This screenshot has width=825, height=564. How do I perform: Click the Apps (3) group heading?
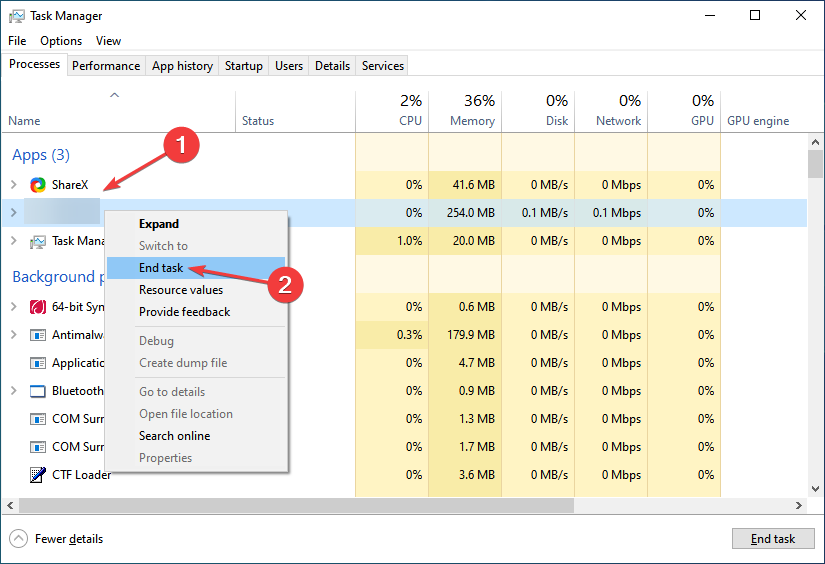(x=41, y=155)
